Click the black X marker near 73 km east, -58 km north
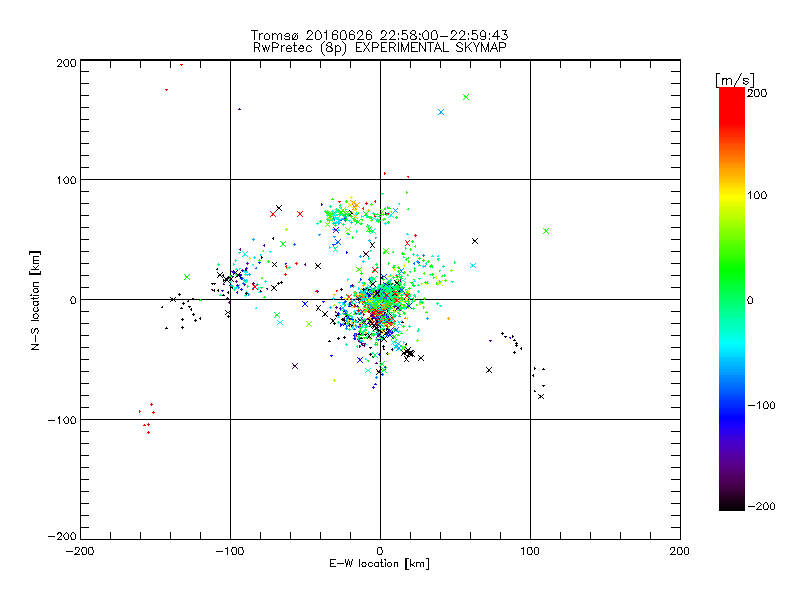The image size is (800, 600). pos(489,370)
